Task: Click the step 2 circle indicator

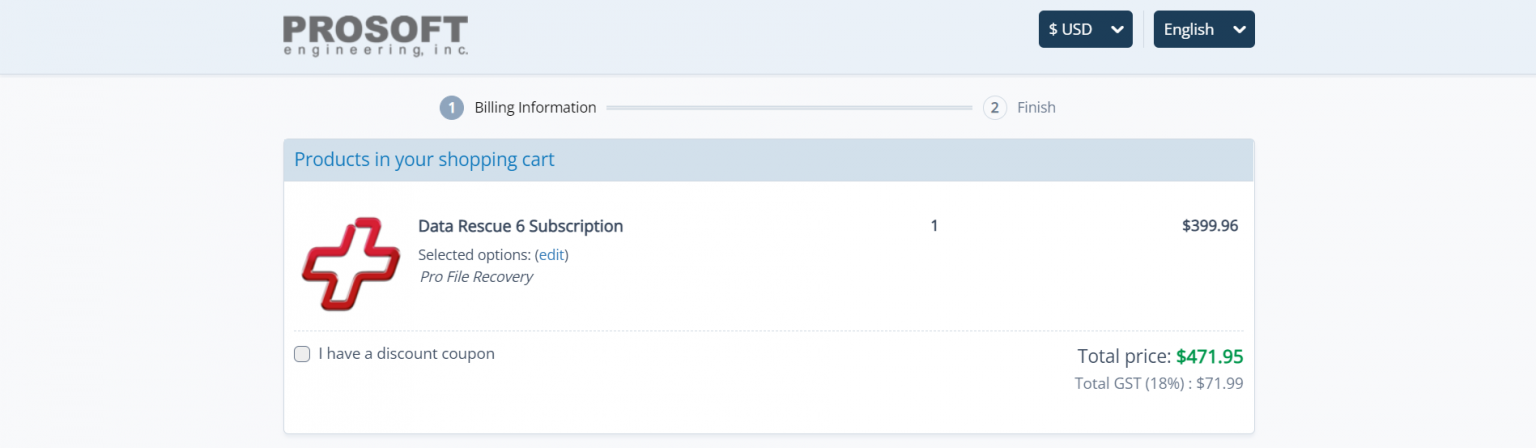Action: [x=994, y=107]
